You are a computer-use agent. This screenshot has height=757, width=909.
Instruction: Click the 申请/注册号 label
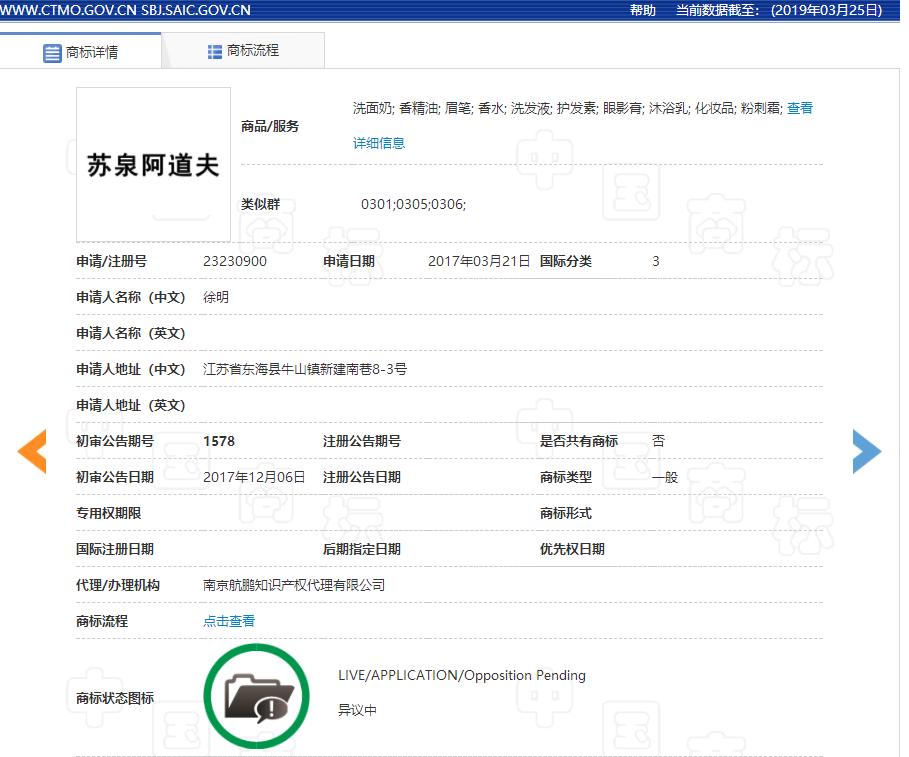pos(112,261)
